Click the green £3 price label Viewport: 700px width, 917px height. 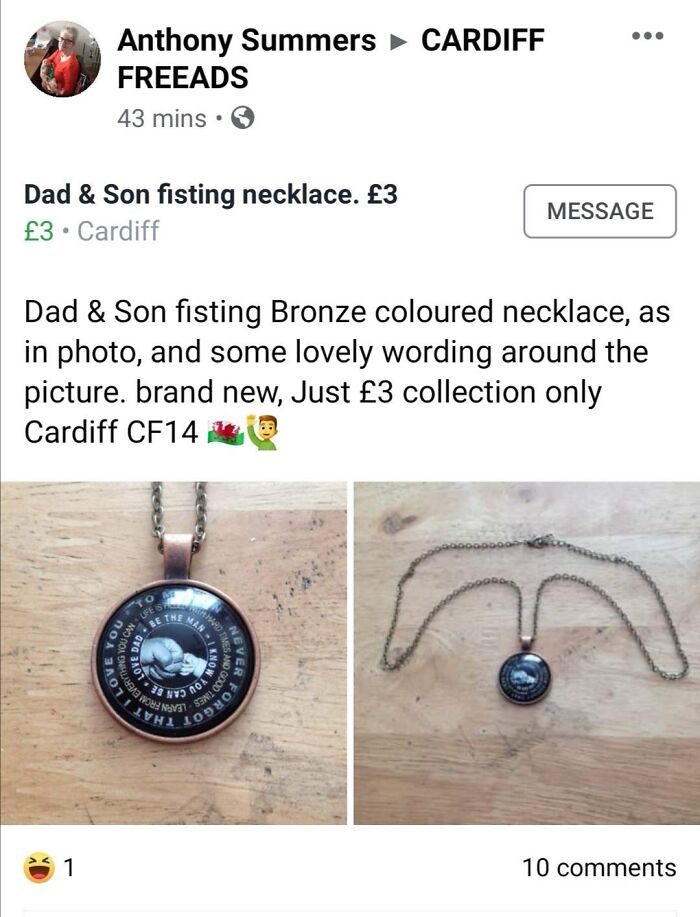coord(39,231)
